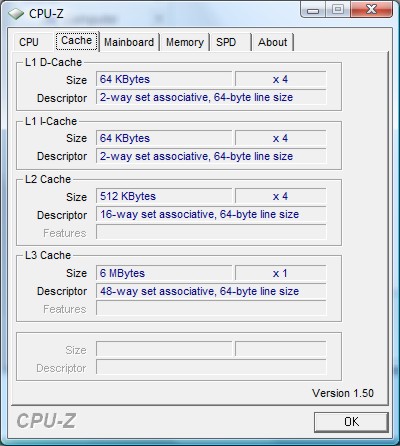Image resolution: width=400 pixels, height=446 pixels.
Task: Click the empty Size field in bottom group
Action: (x=164, y=349)
